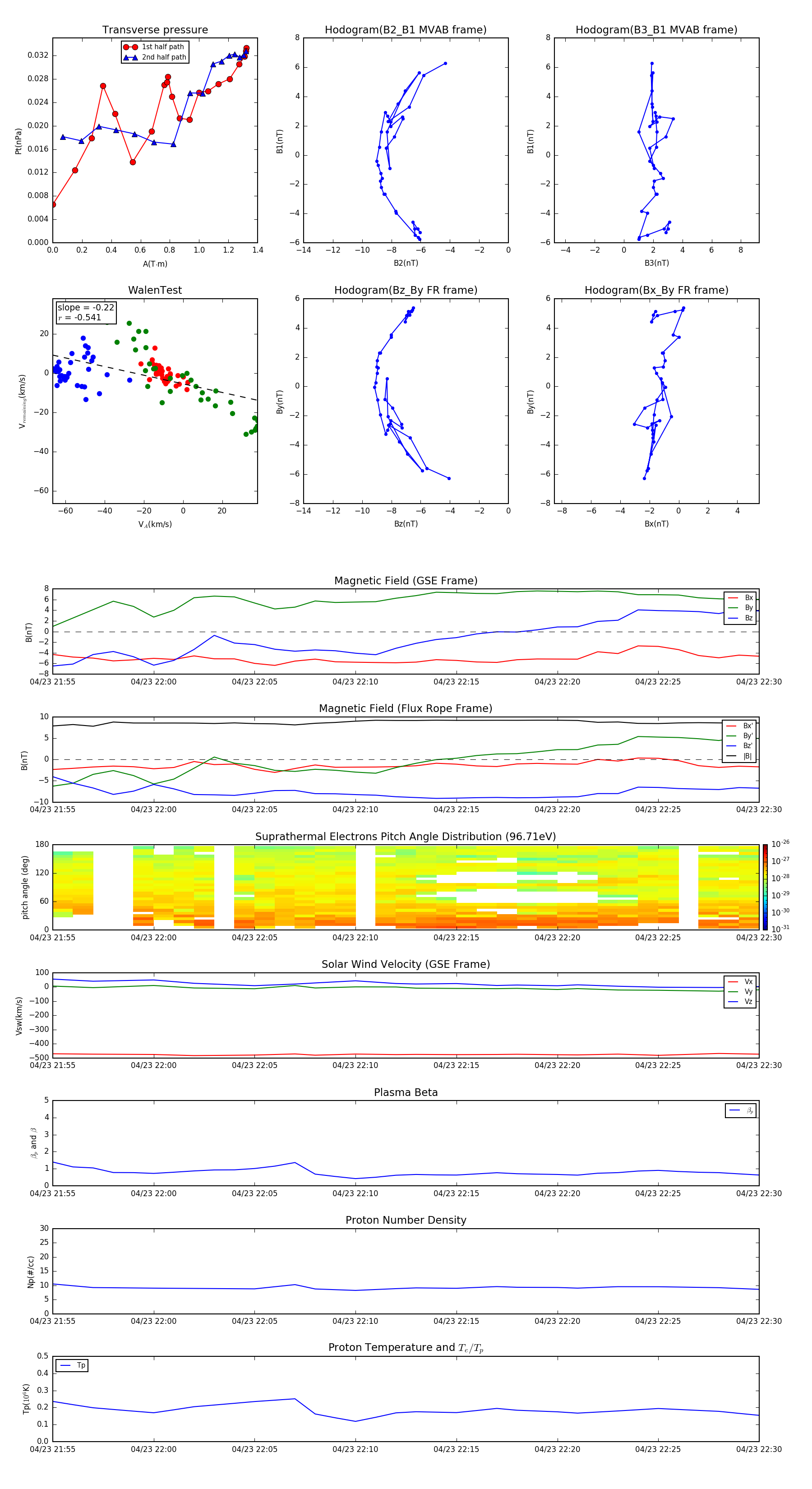Click the Hodogram(B3_B1 MVAB frame) title

point(656,30)
